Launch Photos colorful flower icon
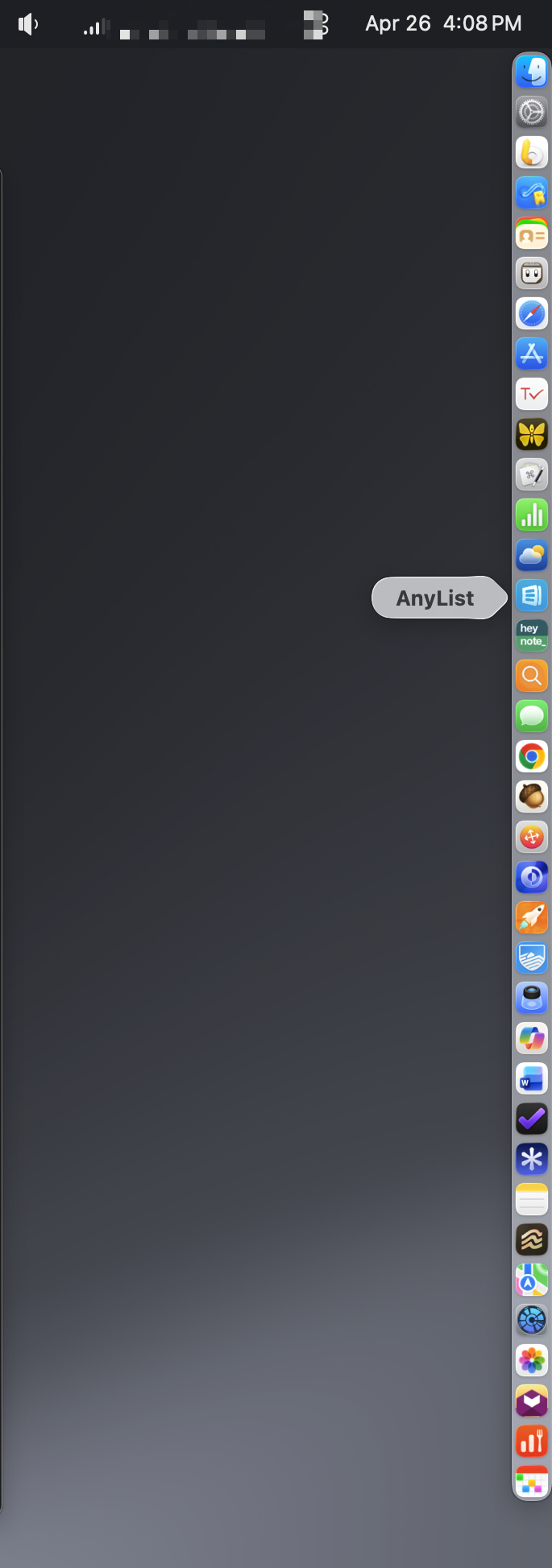This screenshot has height=1568, width=552. 532,1361
